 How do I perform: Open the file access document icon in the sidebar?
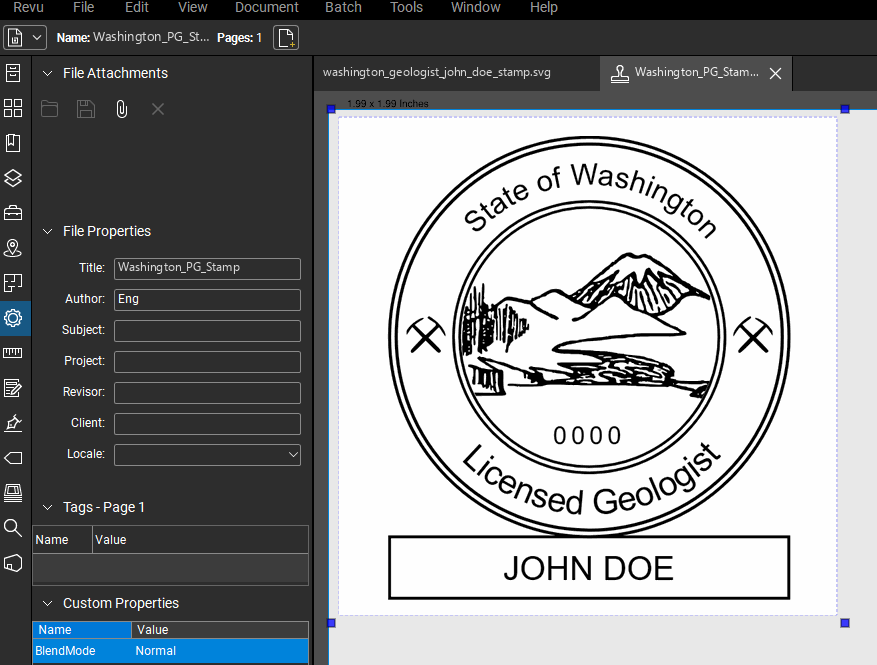click(x=13, y=73)
